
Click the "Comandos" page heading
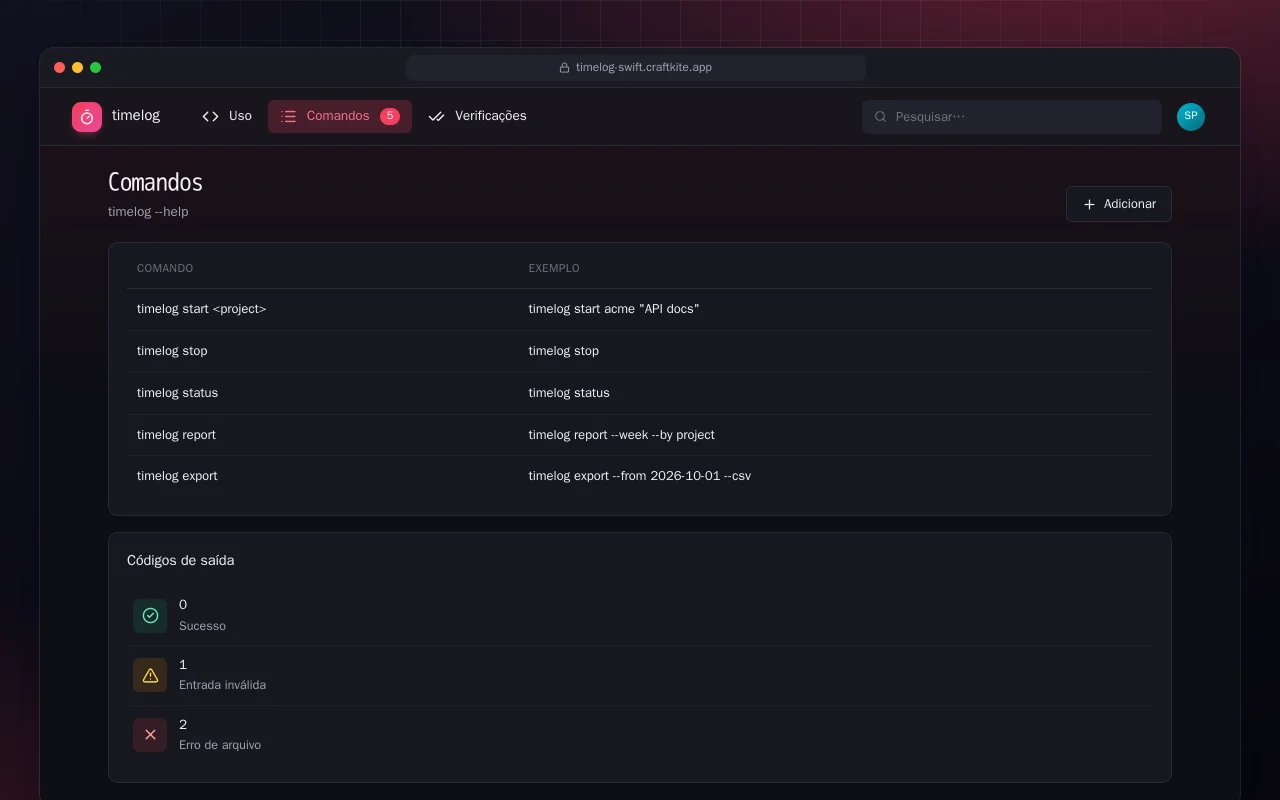click(x=155, y=182)
